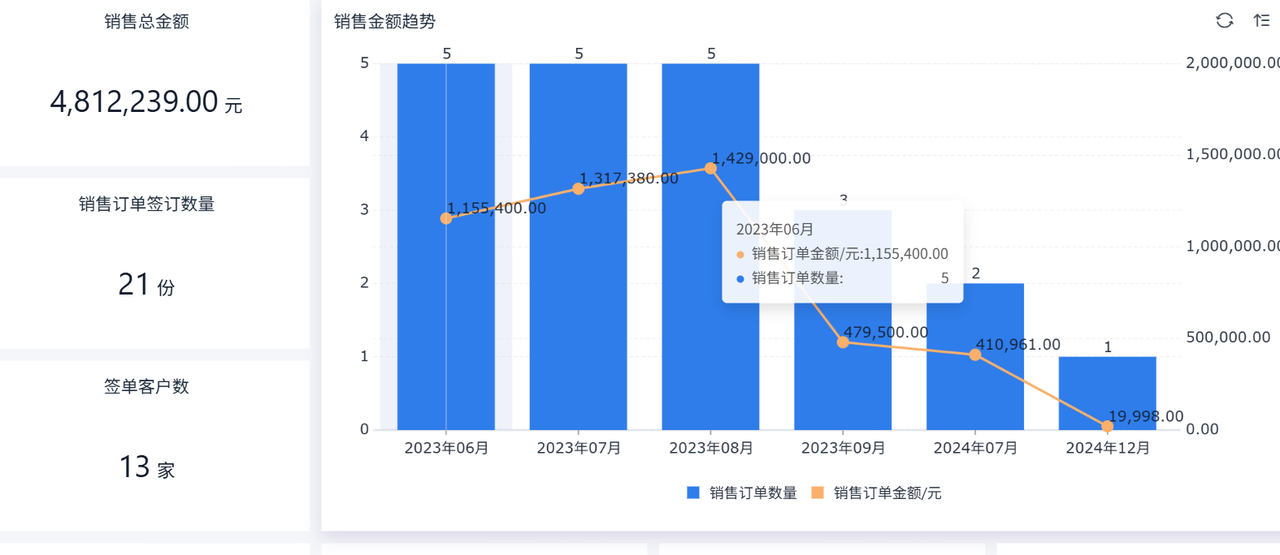
Task: Click the 签单客户数 card title
Action: click(x=146, y=386)
